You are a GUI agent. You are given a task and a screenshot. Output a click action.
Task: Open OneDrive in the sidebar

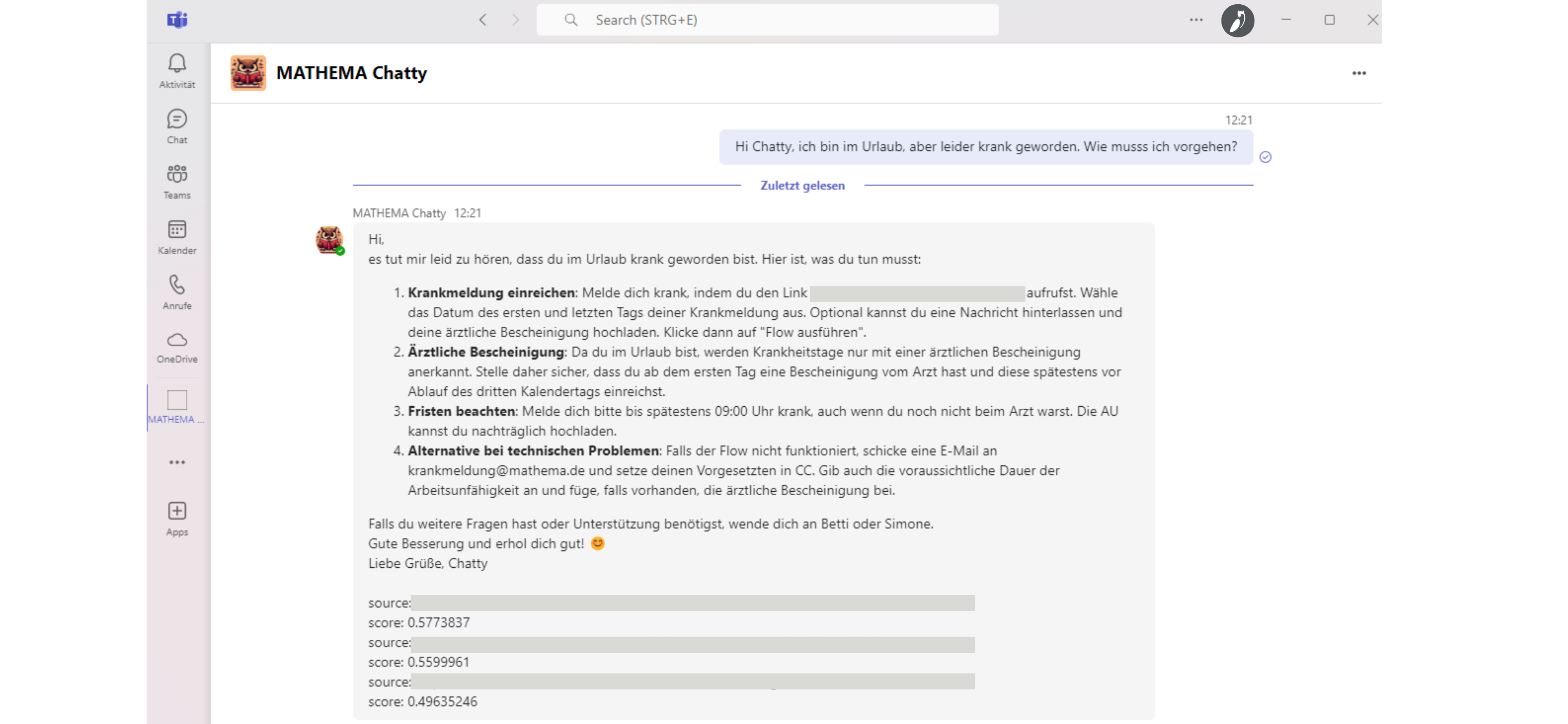point(177,348)
